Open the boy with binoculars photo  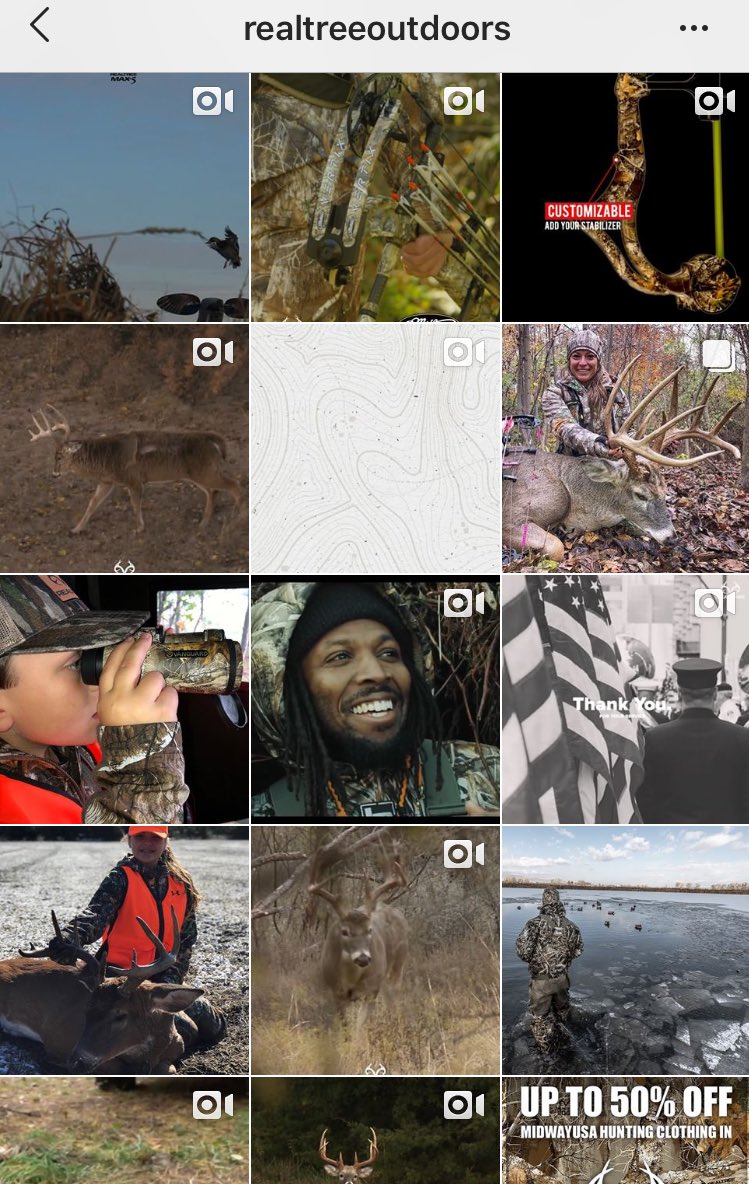(x=124, y=699)
